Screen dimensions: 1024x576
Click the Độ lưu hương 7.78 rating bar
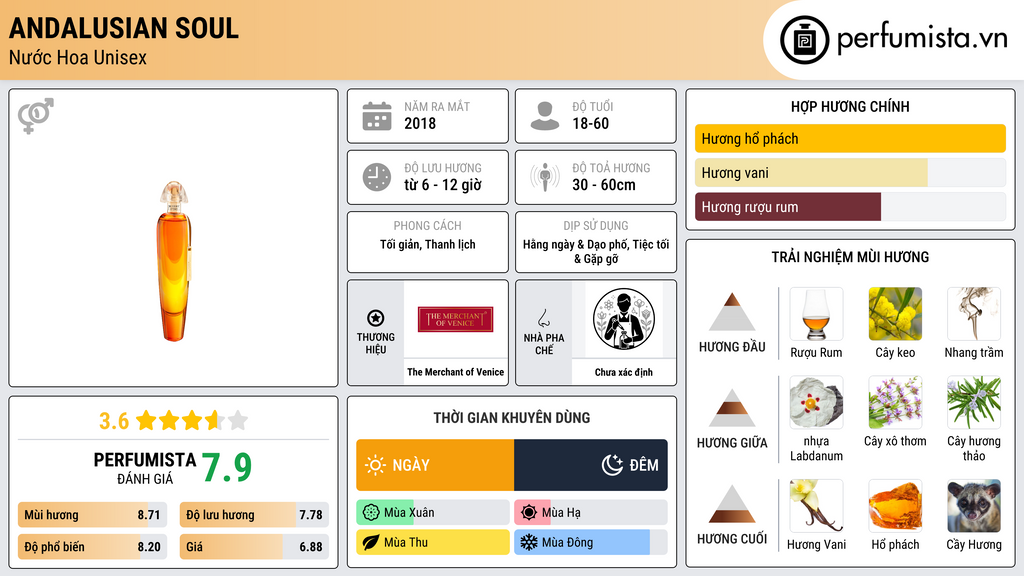point(254,515)
